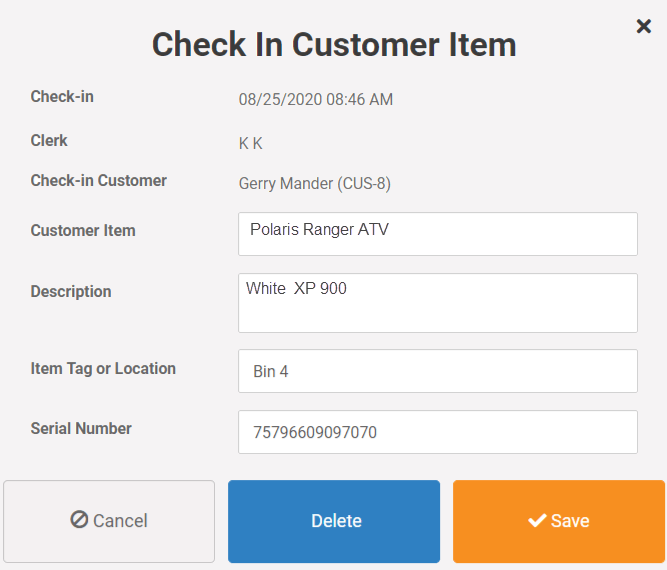This screenshot has height=570, width=667.
Task: Click the clerk name K K
Action: [x=251, y=143]
